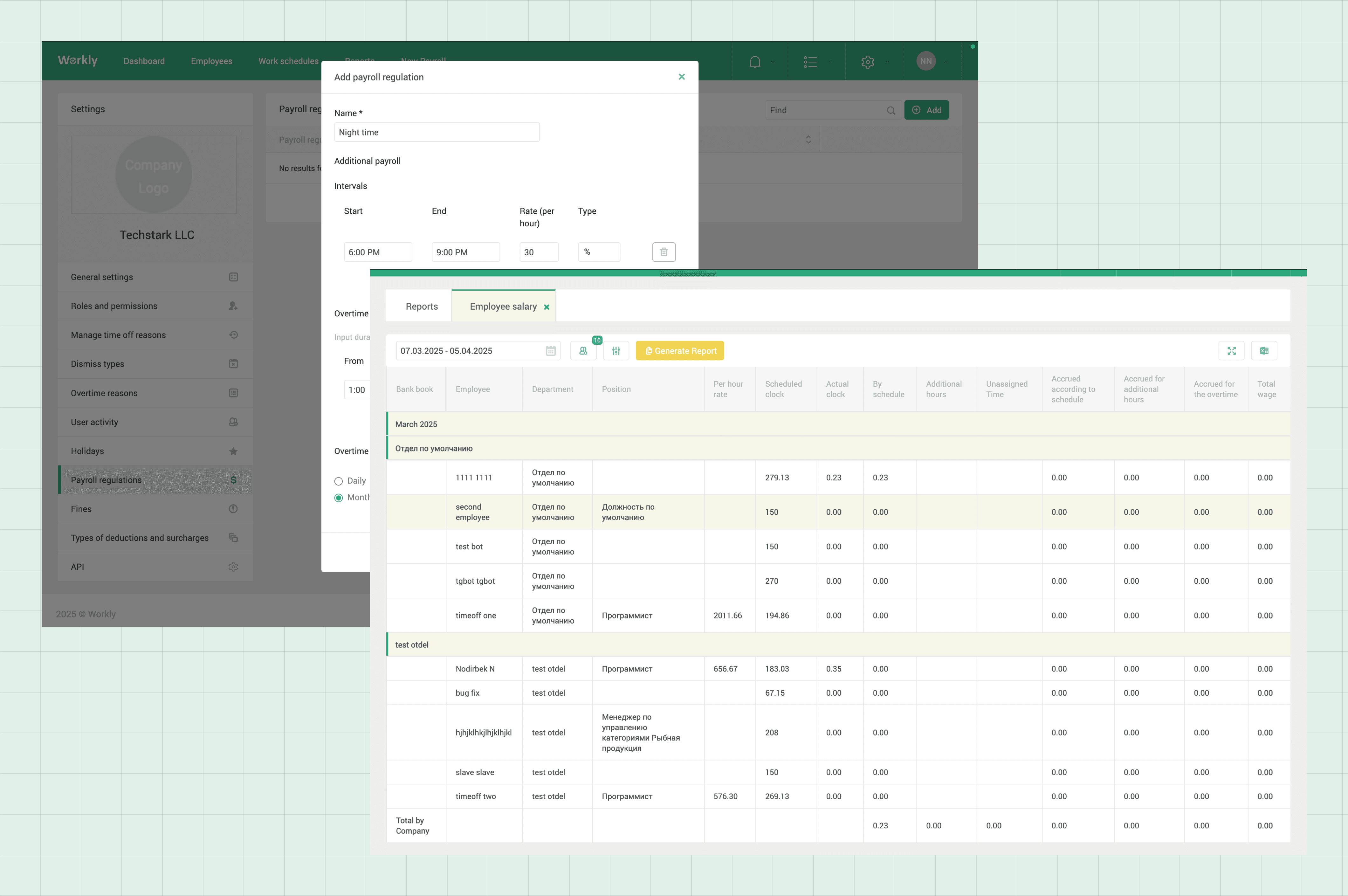Screen dimensions: 1348x896
Task: Click the notification bell icon
Action: (x=755, y=62)
